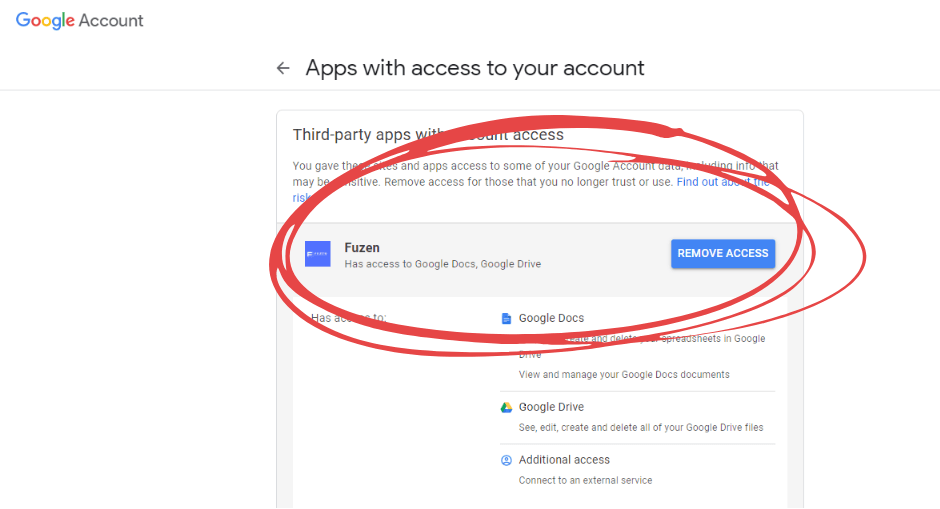
Task: Click the 'Google Docs' permission heading
Action: tap(551, 318)
